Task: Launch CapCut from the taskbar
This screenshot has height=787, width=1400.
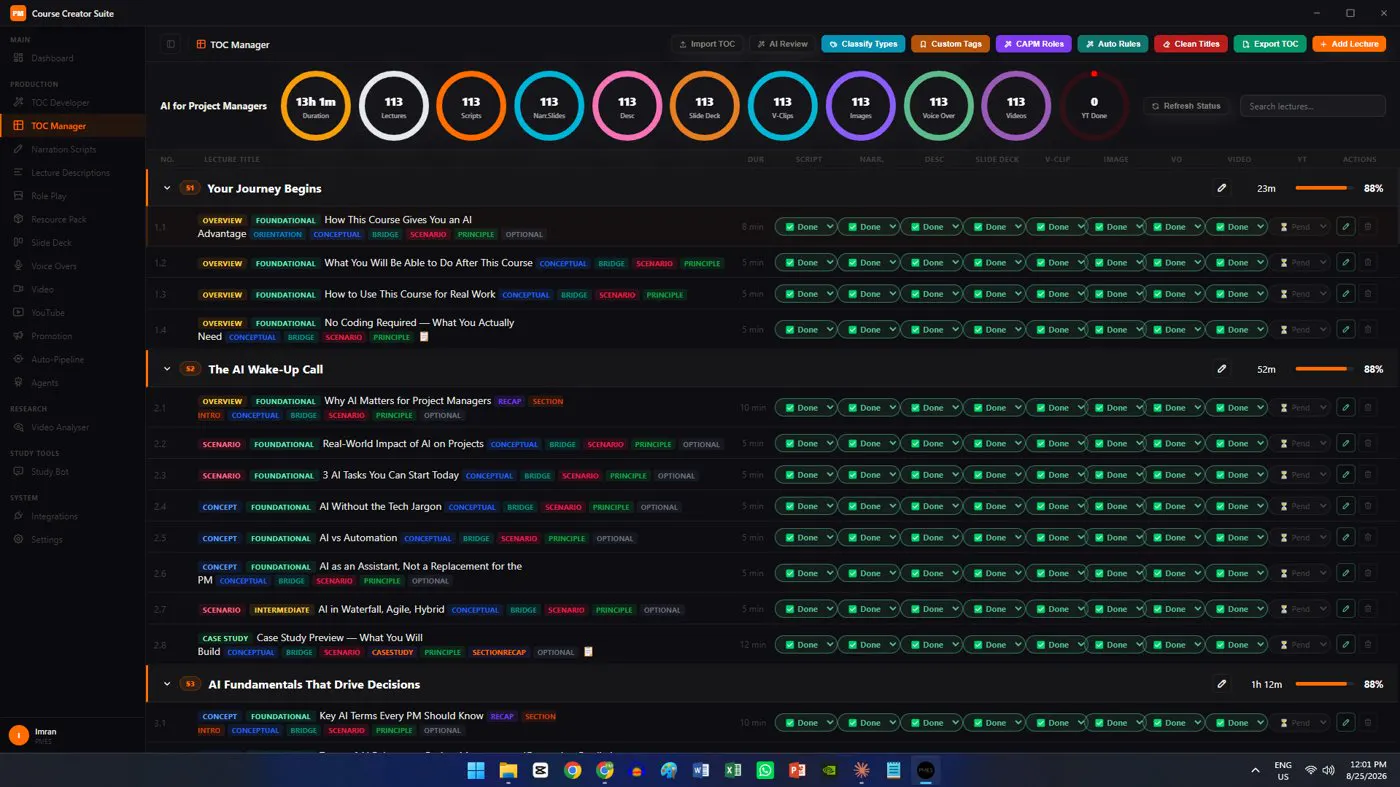Action: pyautogui.click(x=540, y=770)
